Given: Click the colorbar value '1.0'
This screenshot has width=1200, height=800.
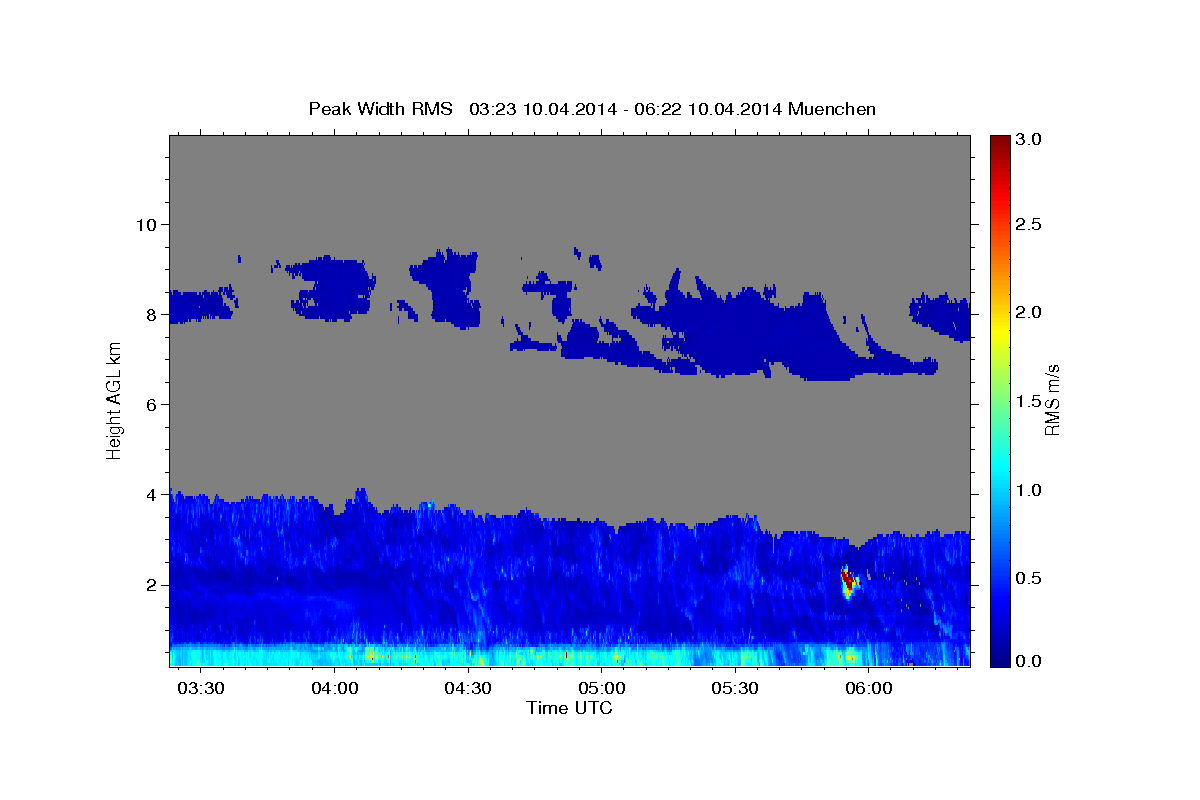Looking at the screenshot, I should pyautogui.click(x=1029, y=490).
